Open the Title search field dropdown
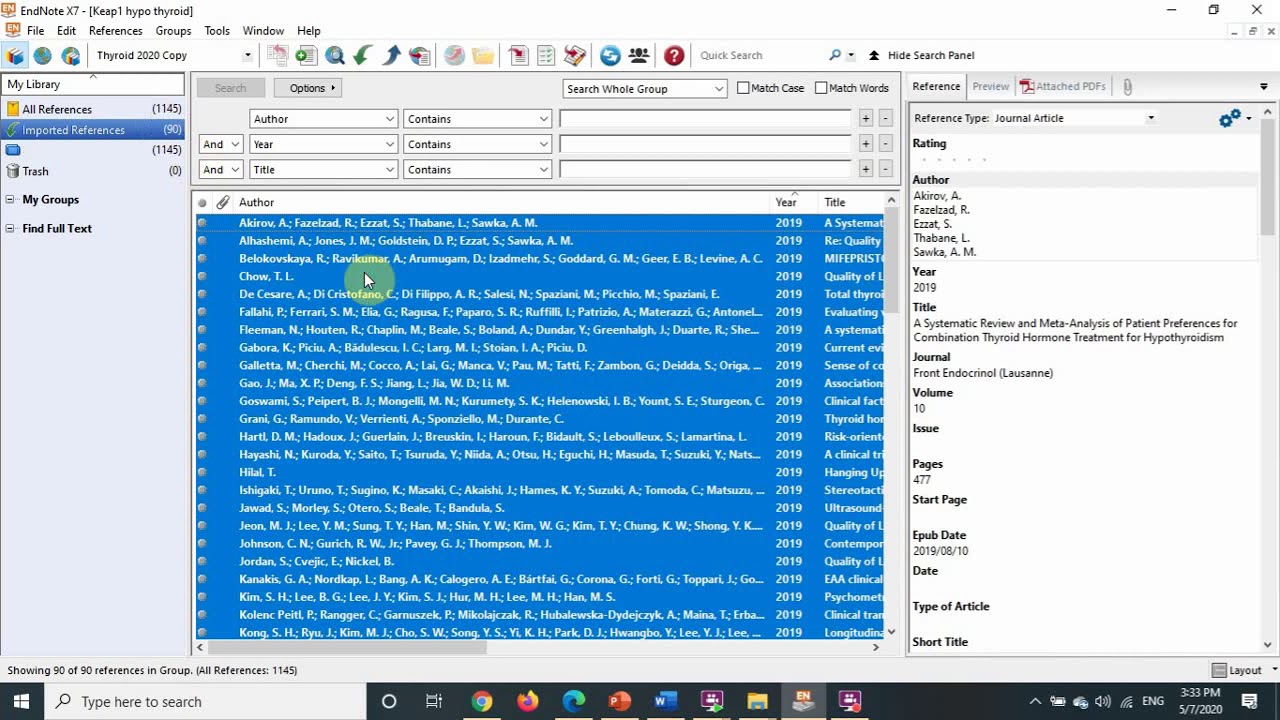Screen dimensions: 1280x720 click(323, 170)
